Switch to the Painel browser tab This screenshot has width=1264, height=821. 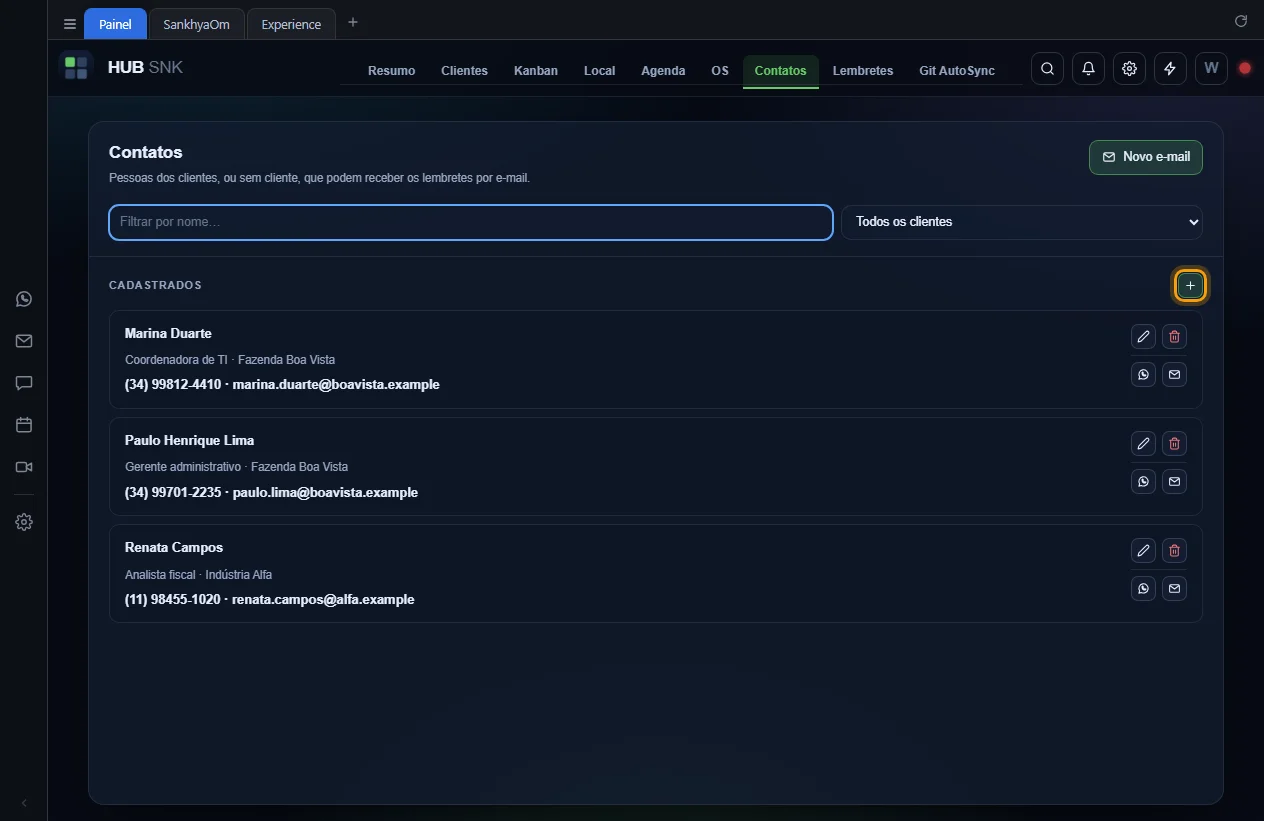point(115,24)
